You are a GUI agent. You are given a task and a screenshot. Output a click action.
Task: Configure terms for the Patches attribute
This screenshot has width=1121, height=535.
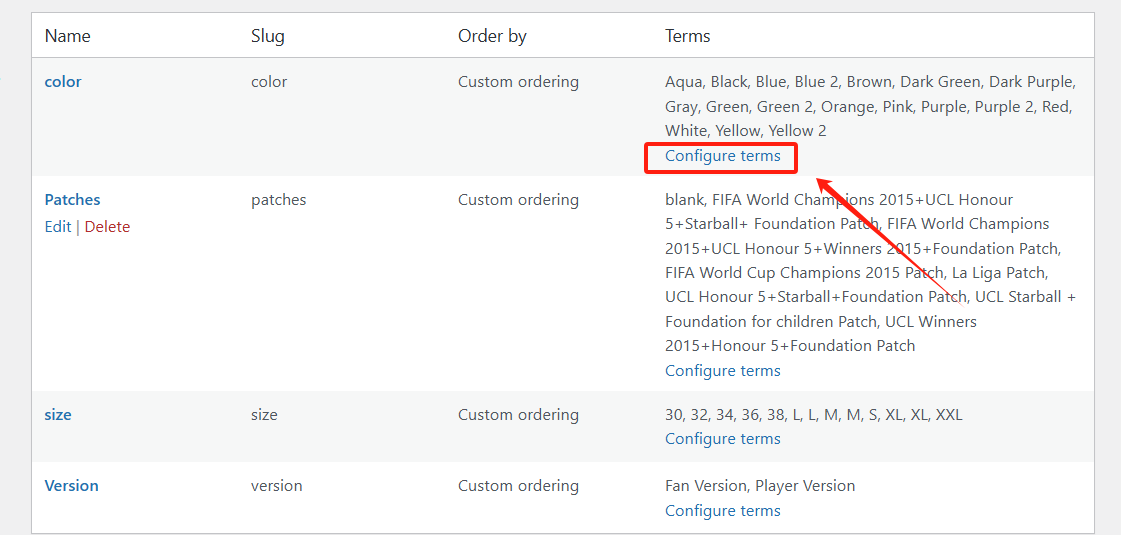tap(722, 371)
